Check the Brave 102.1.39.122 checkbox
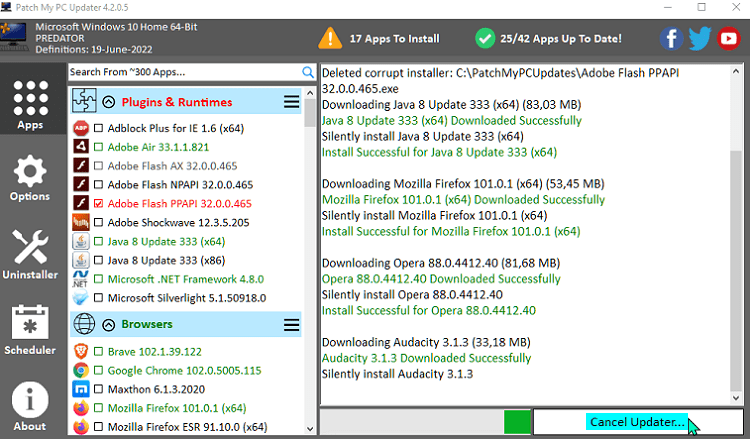This screenshot has height=439, width=750. tap(99, 351)
